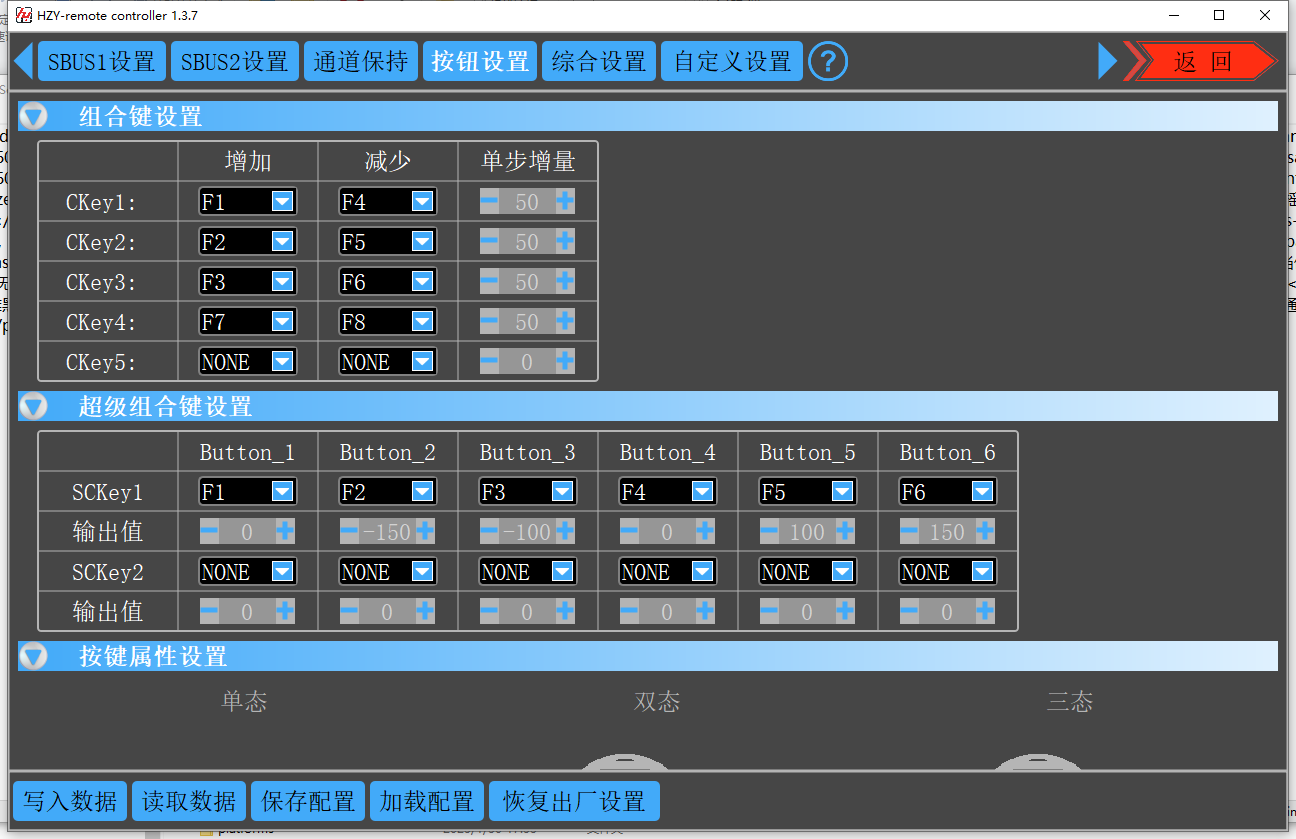
Task: Increase the CKey1 单步增量 with plus icon
Action: click(x=565, y=201)
